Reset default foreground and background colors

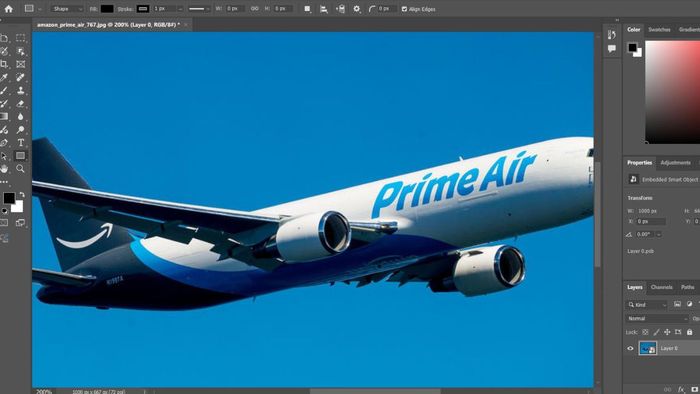click(x=5, y=211)
